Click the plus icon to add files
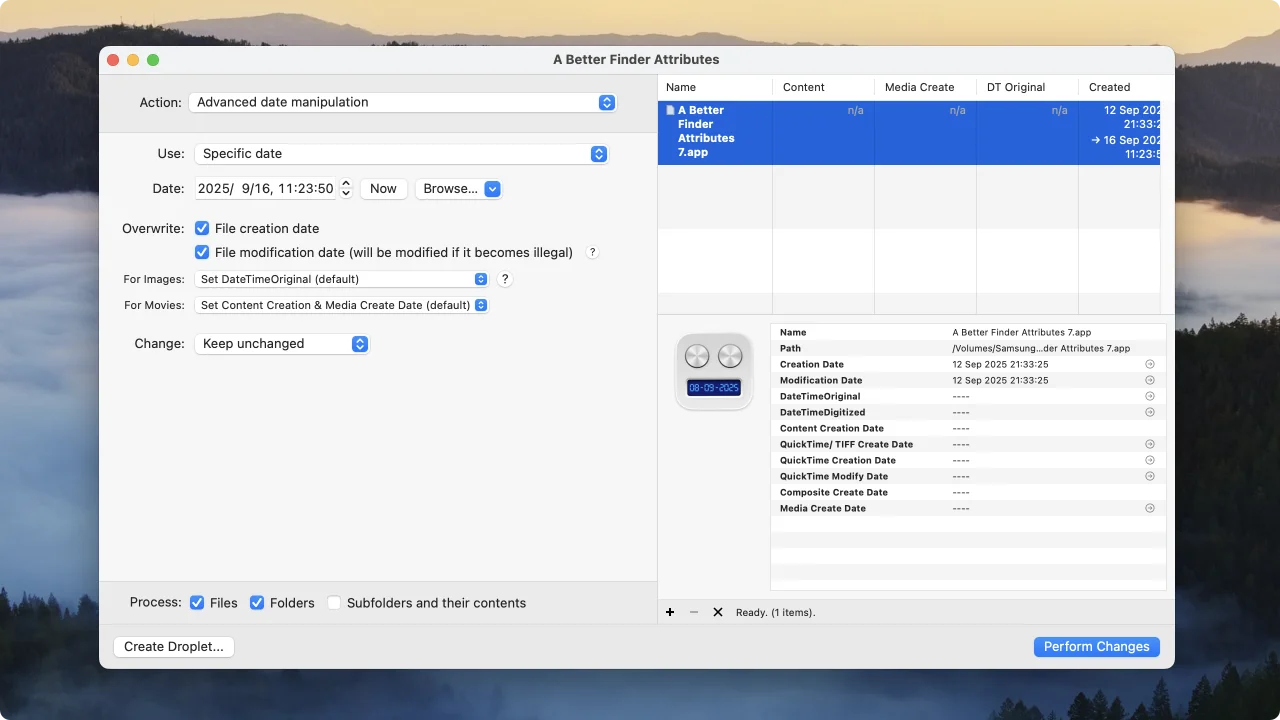The image size is (1280, 720). point(670,612)
